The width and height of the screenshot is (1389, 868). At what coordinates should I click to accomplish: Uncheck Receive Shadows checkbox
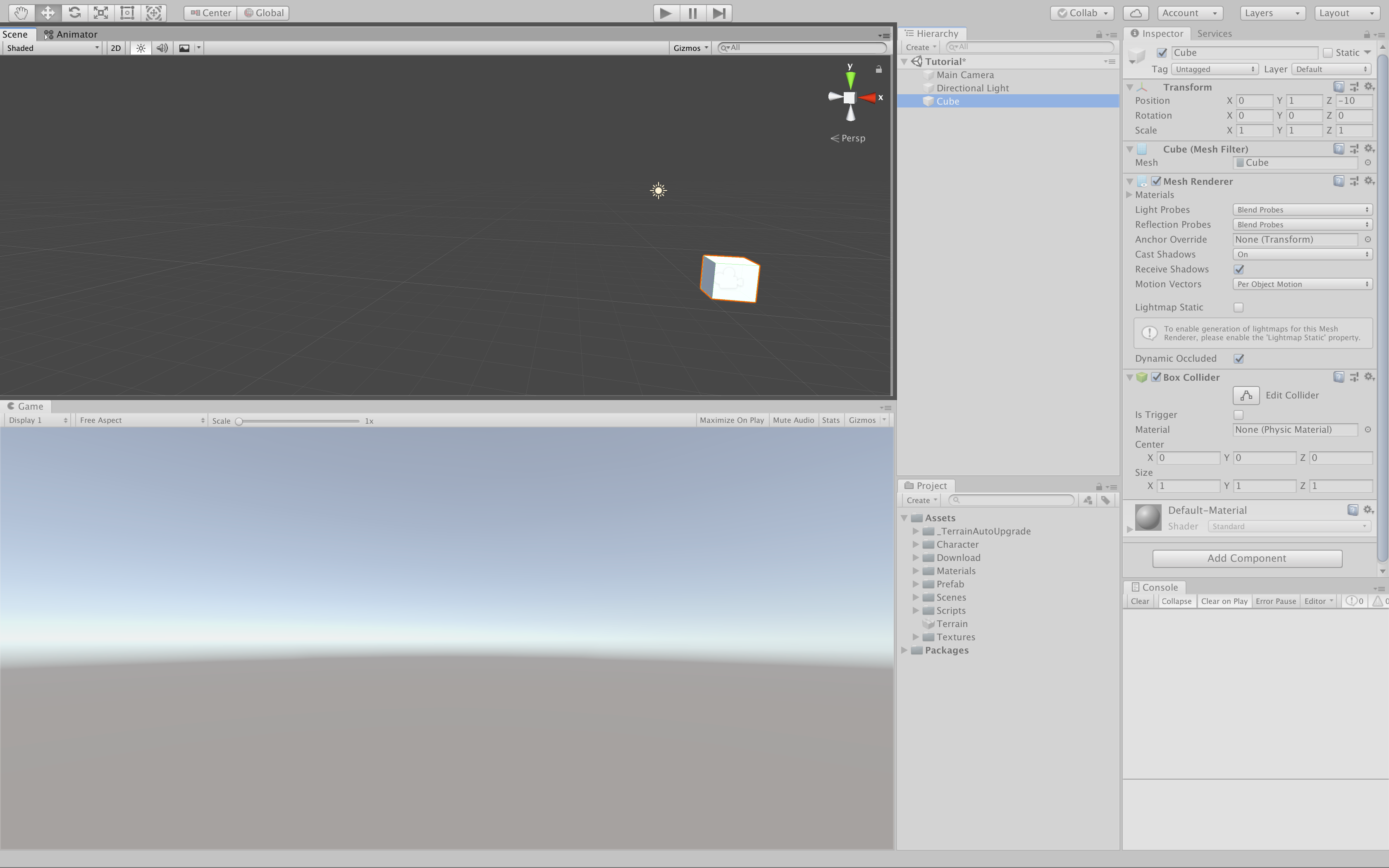(1239, 269)
